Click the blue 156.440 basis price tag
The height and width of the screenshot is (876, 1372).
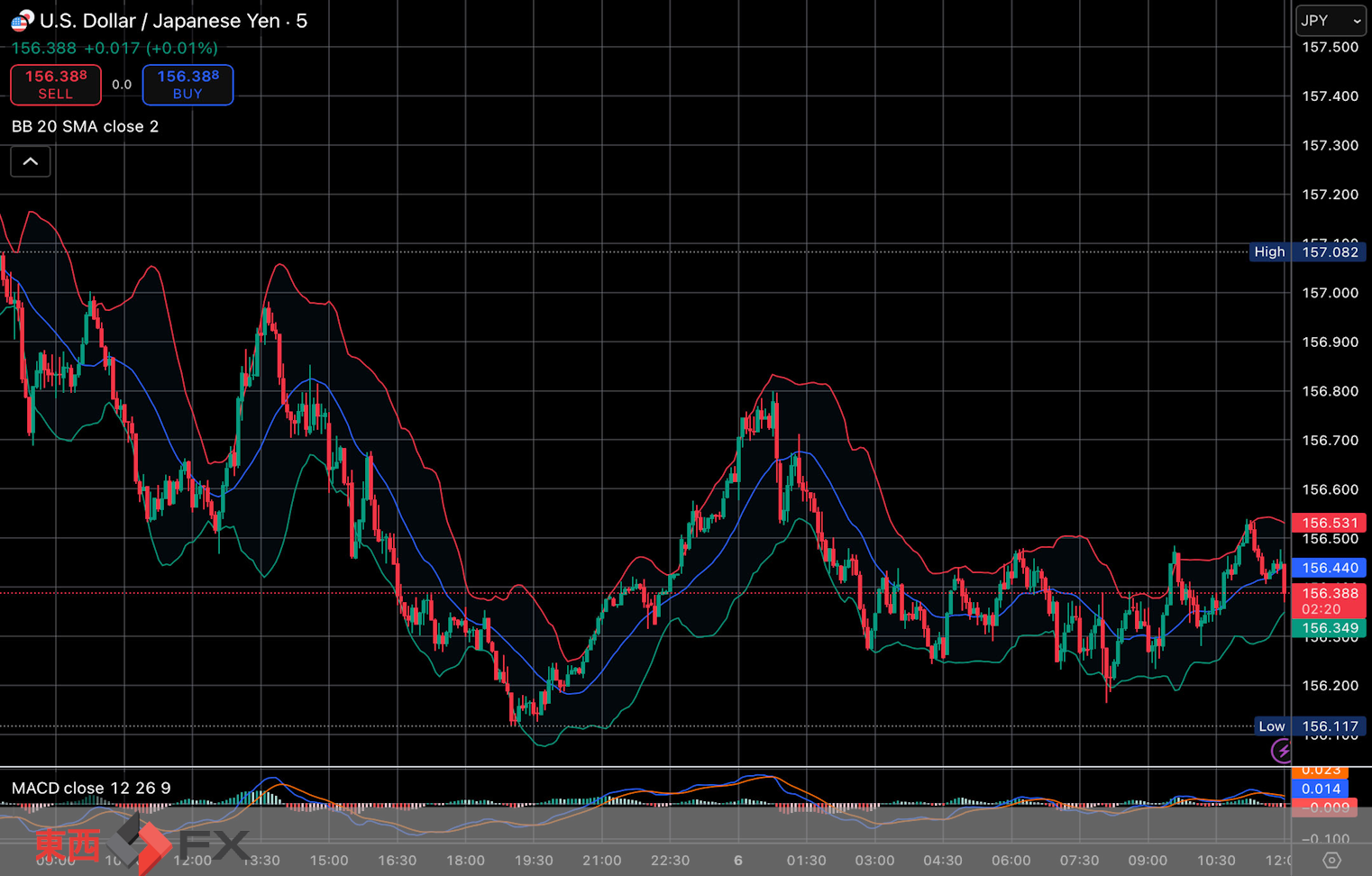[1329, 568]
